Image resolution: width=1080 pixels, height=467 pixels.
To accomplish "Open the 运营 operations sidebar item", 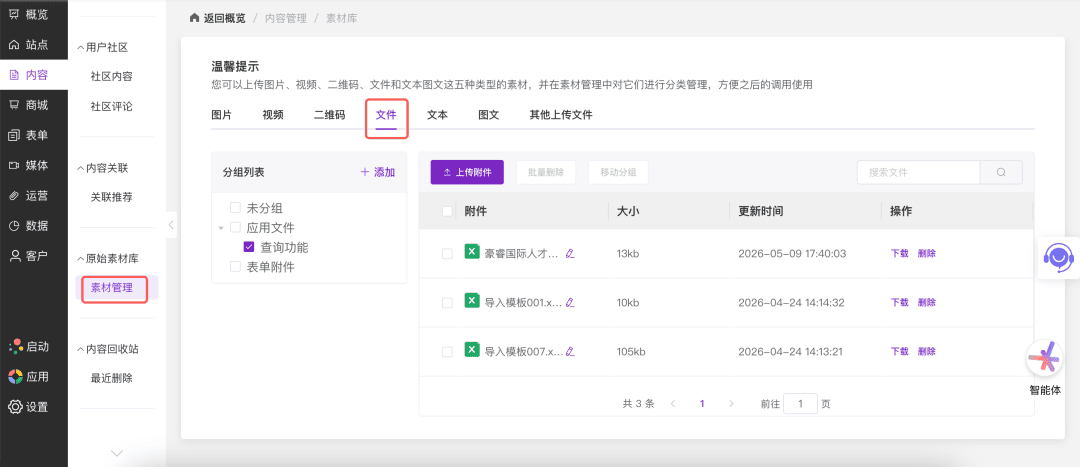I will point(28,196).
